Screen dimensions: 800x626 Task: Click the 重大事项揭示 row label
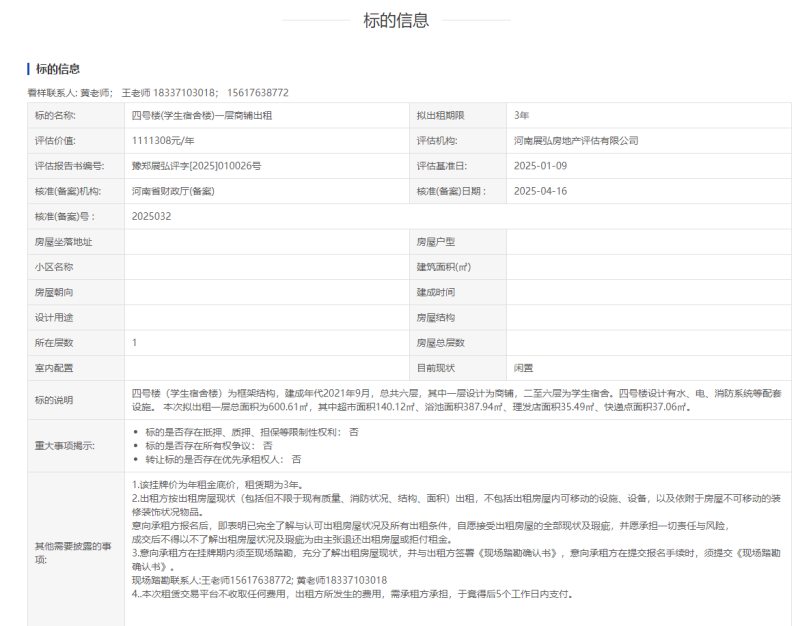[65, 445]
